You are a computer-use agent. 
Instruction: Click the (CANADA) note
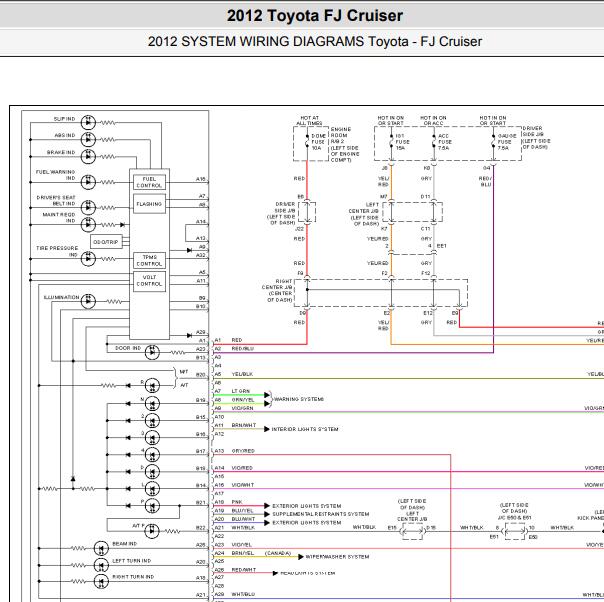(278, 553)
